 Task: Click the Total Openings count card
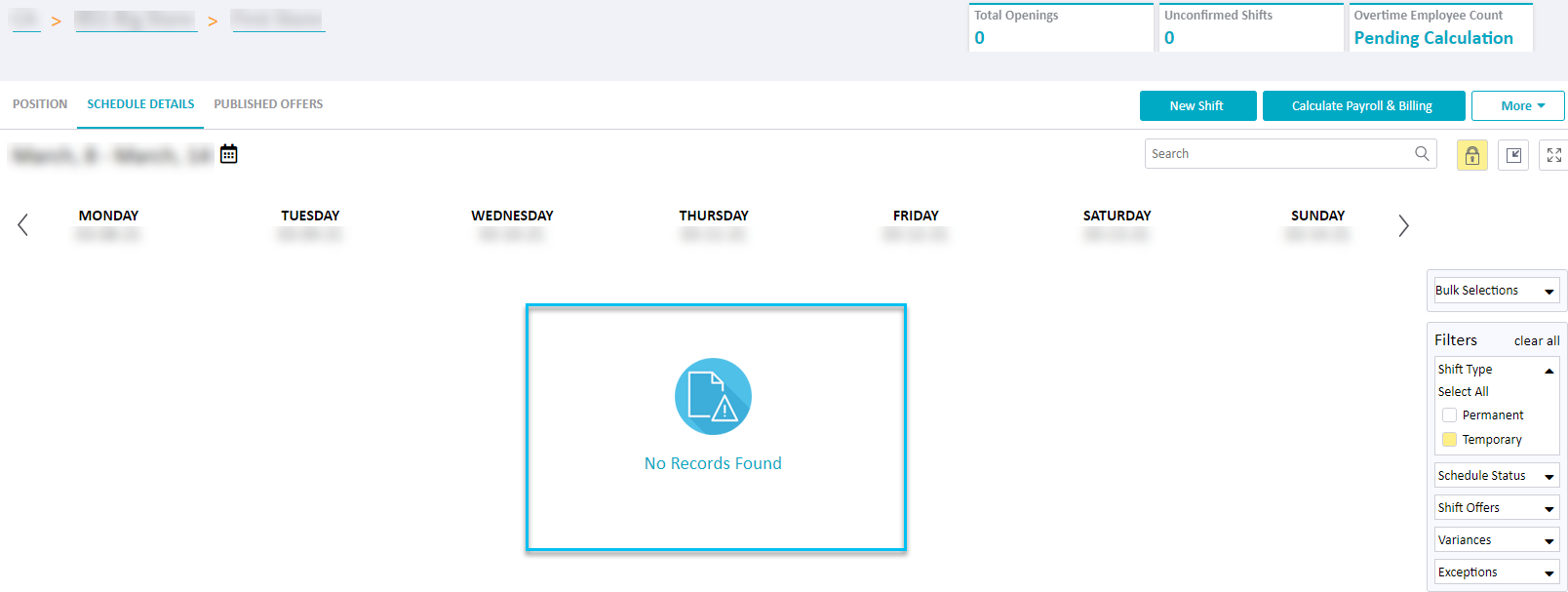coord(1061,27)
